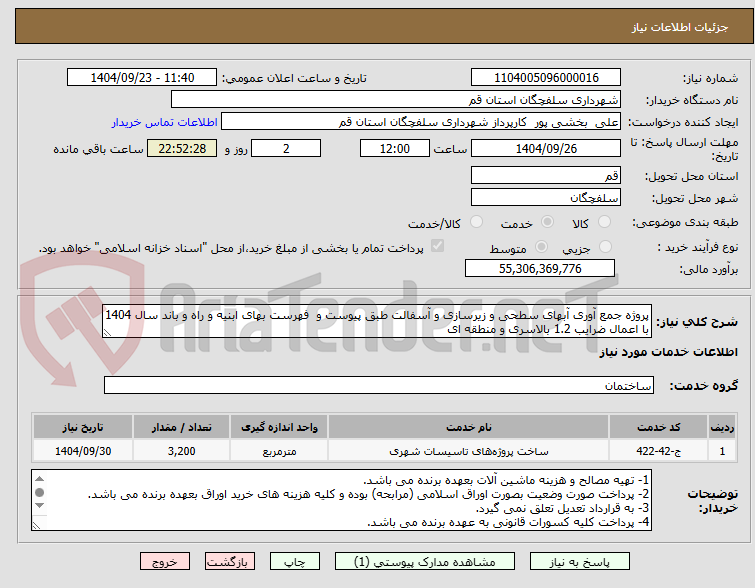Click the announcement date field 1404/09/23 - 11:40
The image size is (755, 588).
(142, 78)
